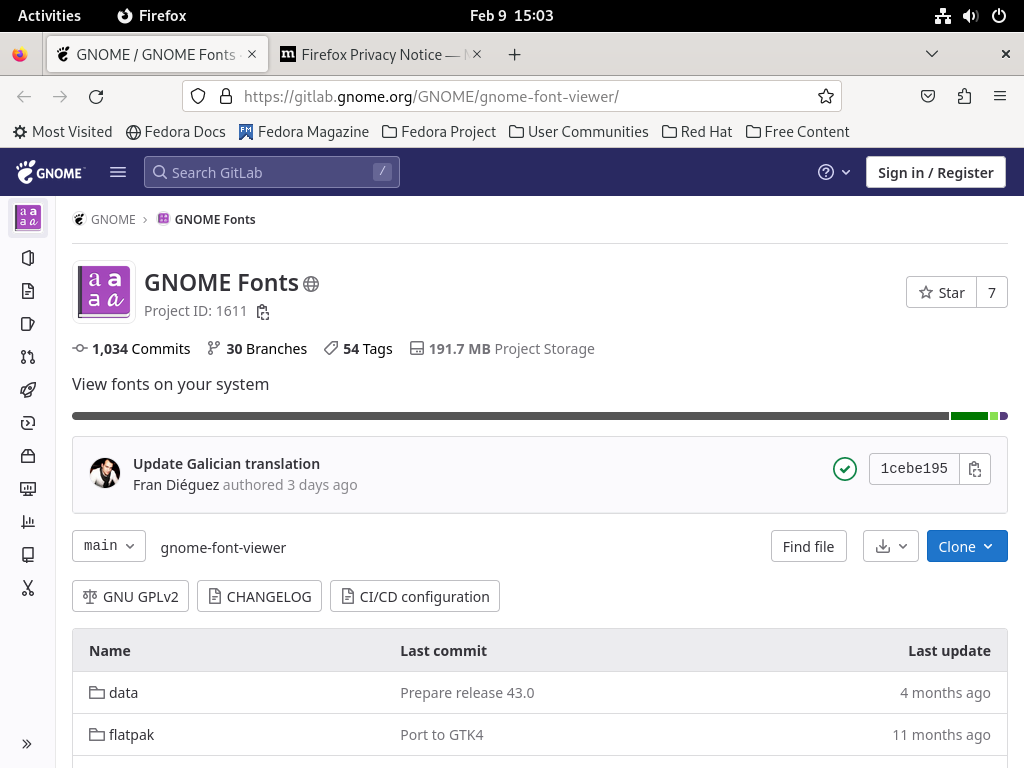Viewport: 1024px width, 768px height.
Task: Click the Find file button
Action: [808, 547]
